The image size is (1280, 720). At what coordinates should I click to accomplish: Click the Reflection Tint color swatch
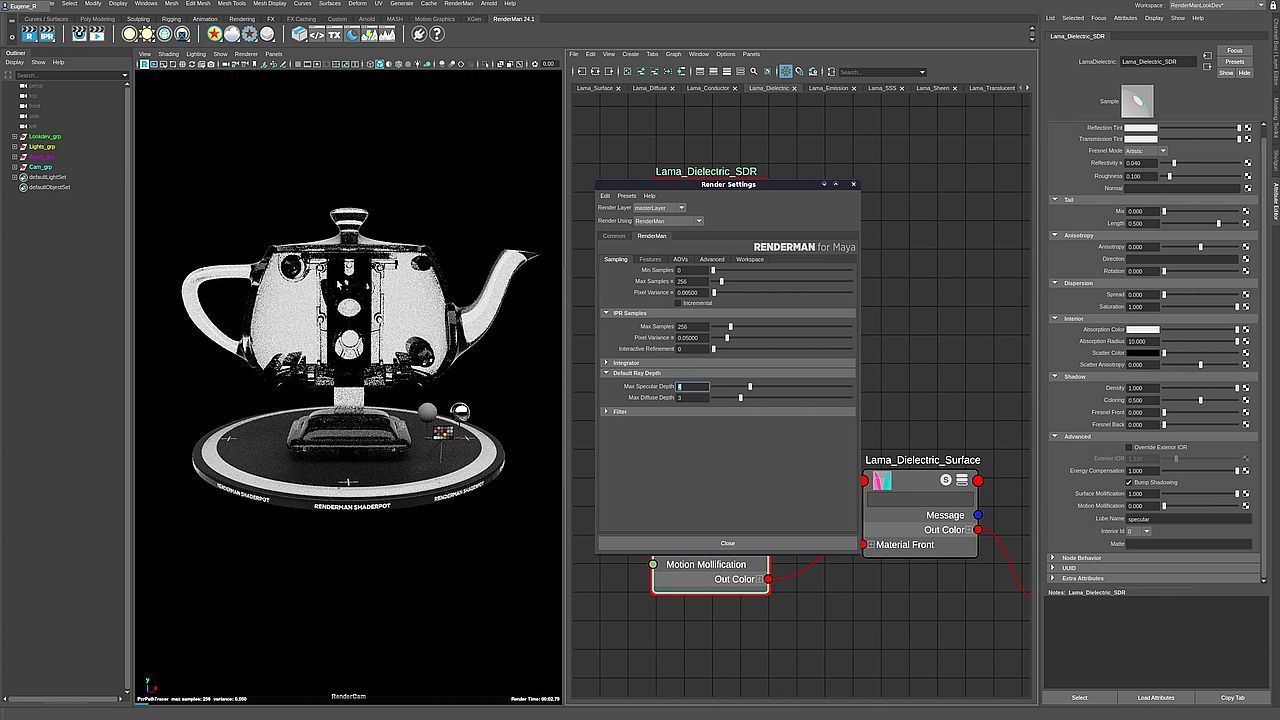(1142, 128)
